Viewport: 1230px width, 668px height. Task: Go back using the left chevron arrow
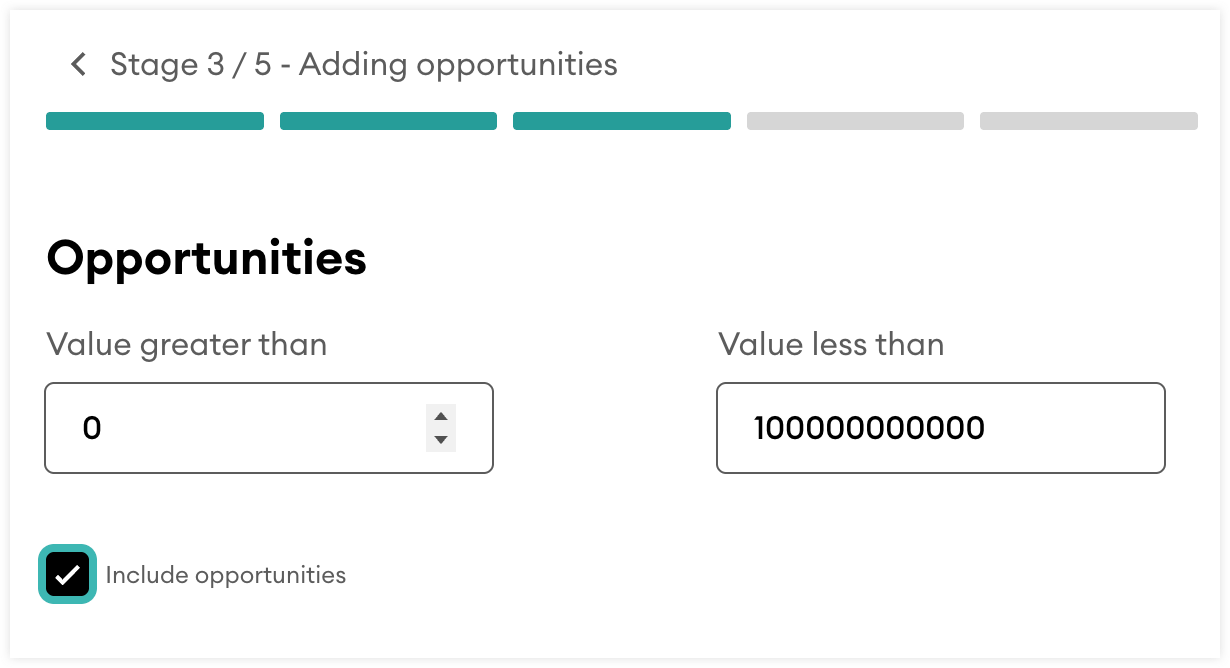coord(78,65)
